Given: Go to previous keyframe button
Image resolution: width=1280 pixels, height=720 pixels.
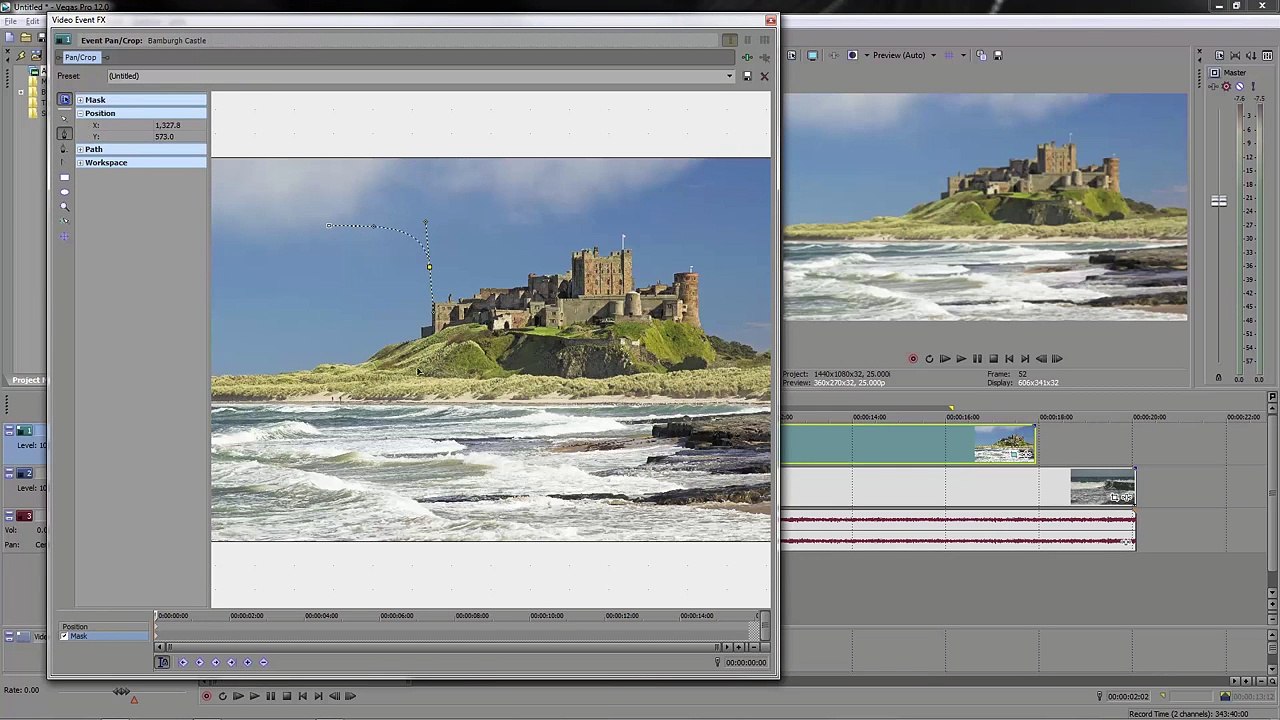Looking at the screenshot, I should point(199,662).
